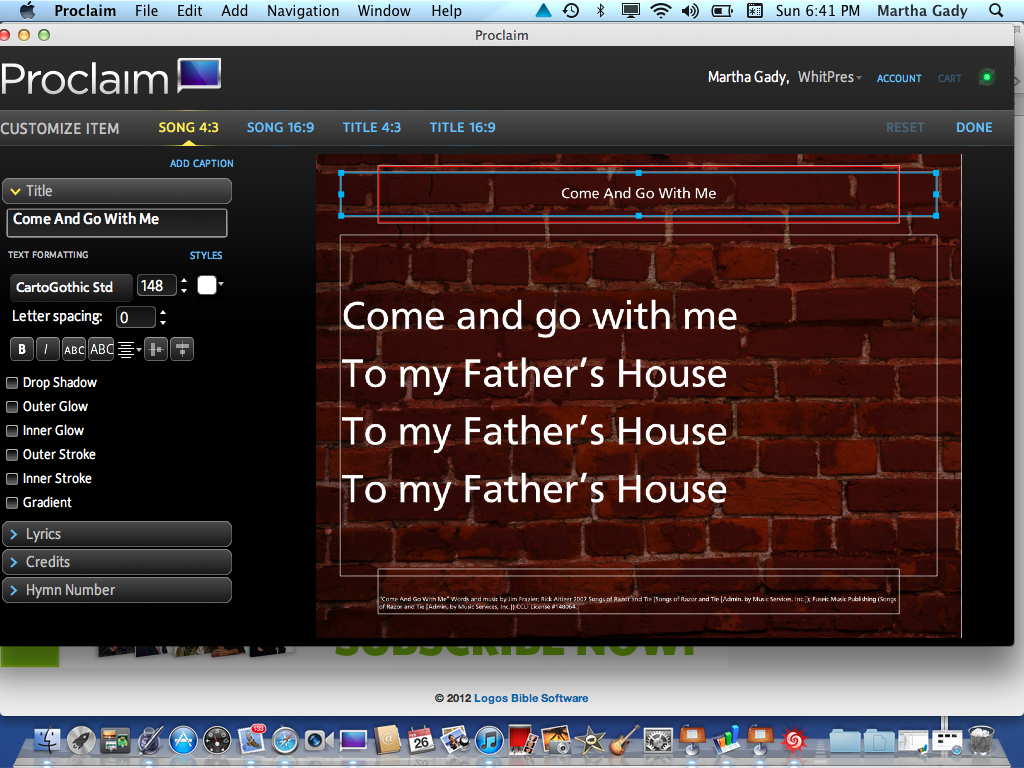Screen dimensions: 1024x768
Task: Open the Spotlight search magnifier
Action: coord(996,10)
